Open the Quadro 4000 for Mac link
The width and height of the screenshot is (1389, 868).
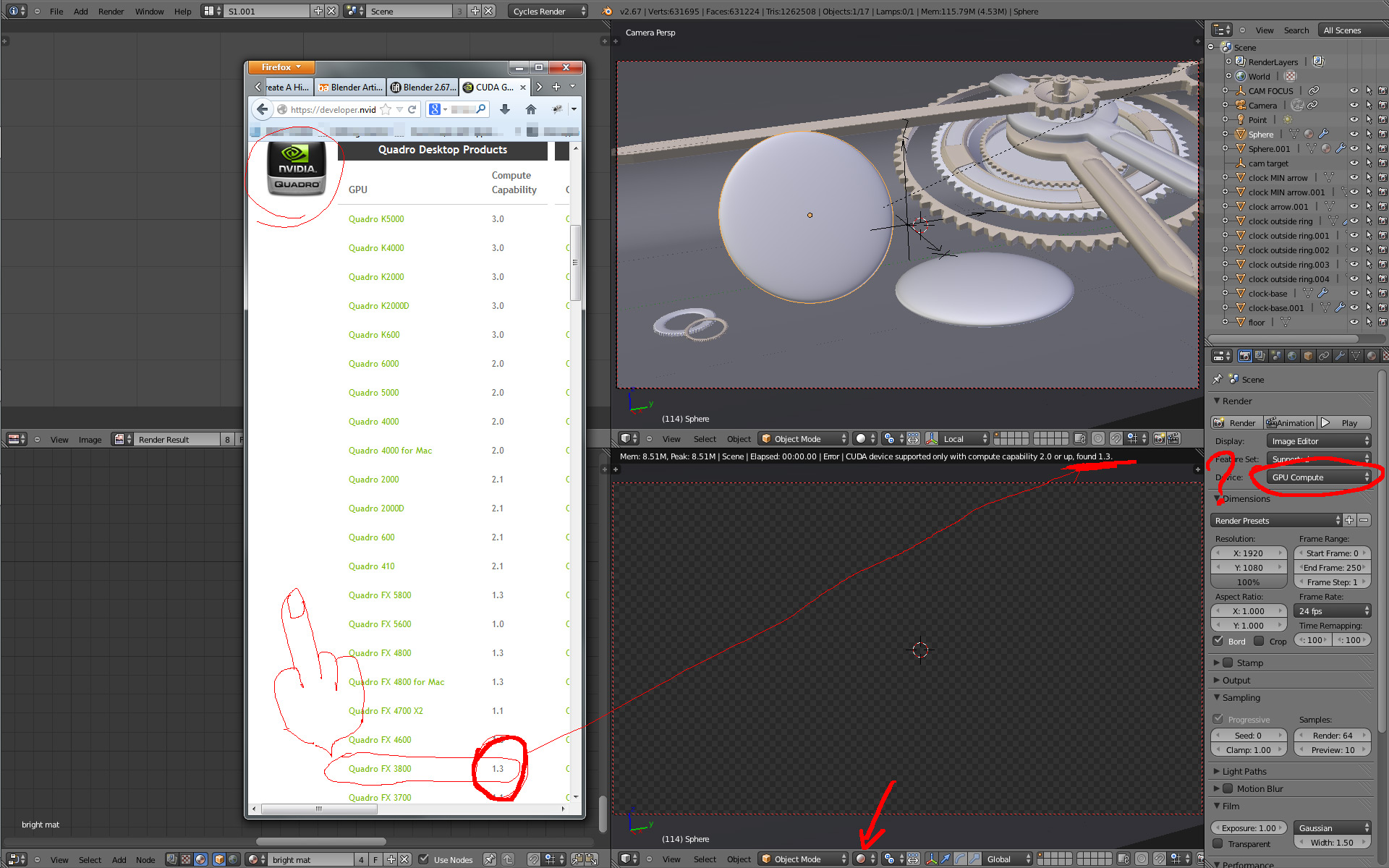390,451
